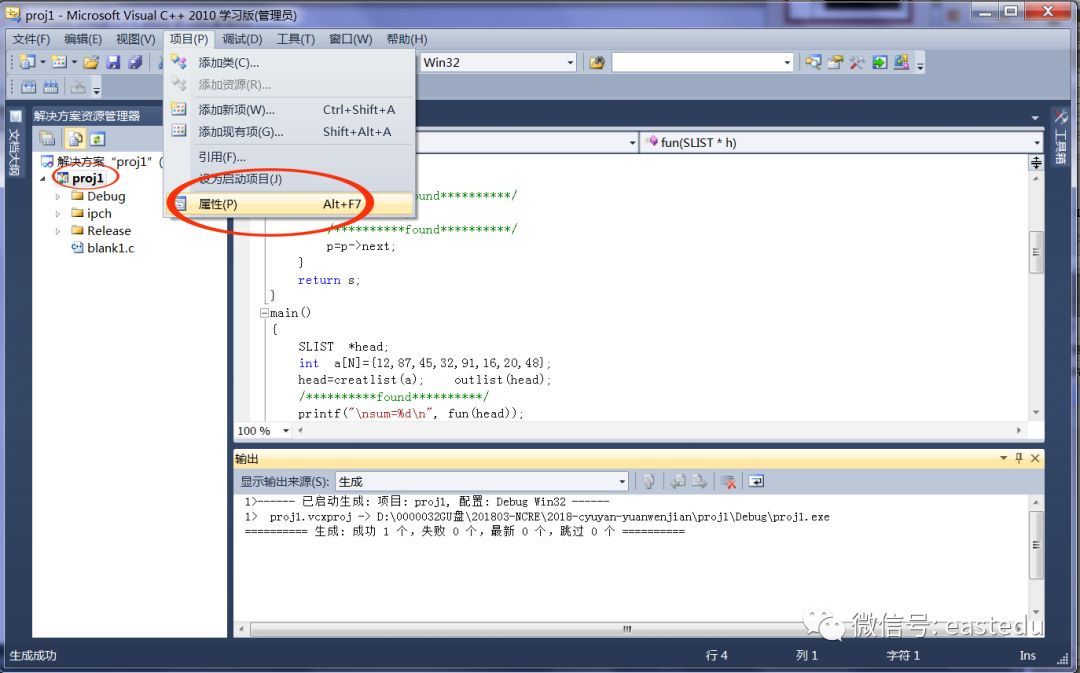Open the Show output from dropdown
This screenshot has height=673, width=1080.
pos(622,482)
